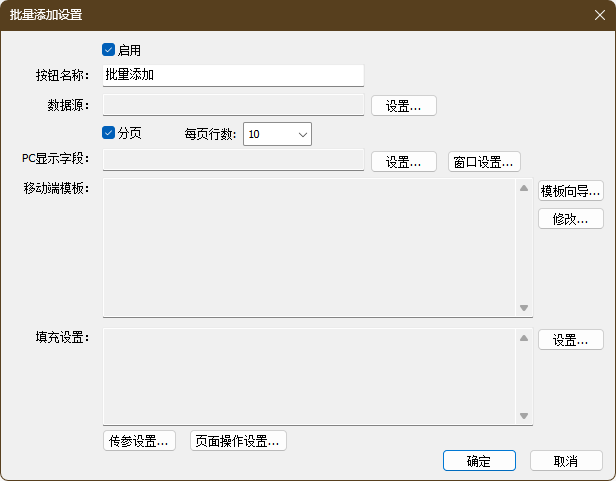Click inside the 移动端模板 text area
This screenshot has width=616, height=481.
click(x=309, y=247)
